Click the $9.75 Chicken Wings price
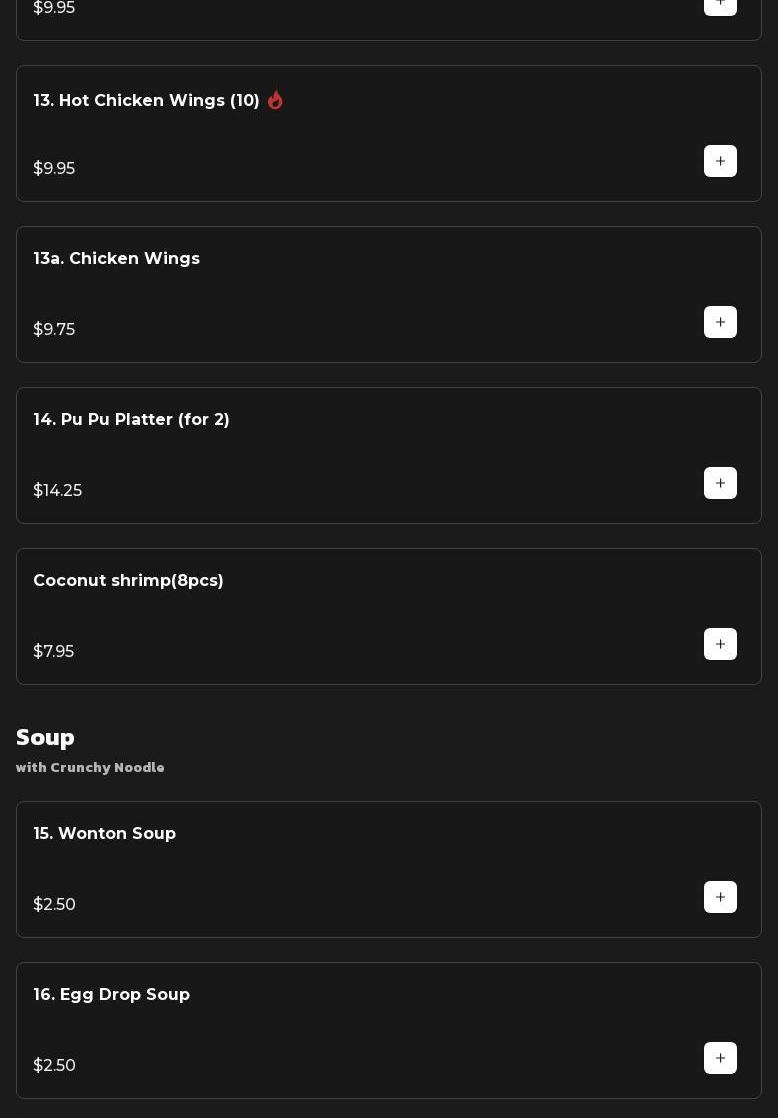The width and height of the screenshot is (778, 1118). pyautogui.click(x=54, y=330)
